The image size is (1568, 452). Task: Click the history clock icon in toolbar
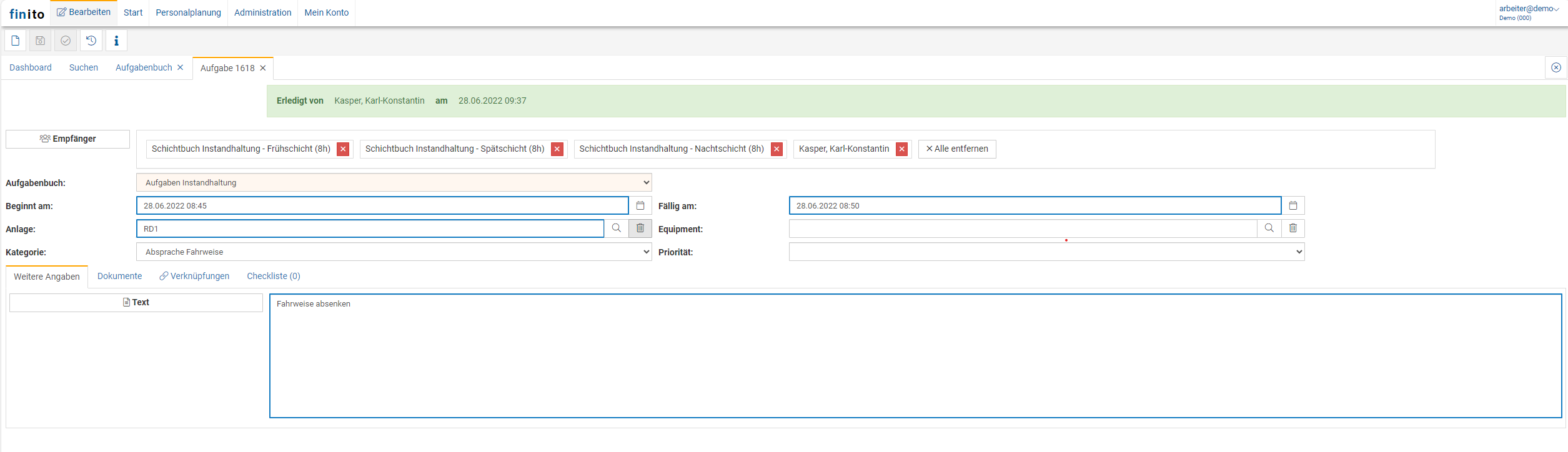pyautogui.click(x=91, y=41)
